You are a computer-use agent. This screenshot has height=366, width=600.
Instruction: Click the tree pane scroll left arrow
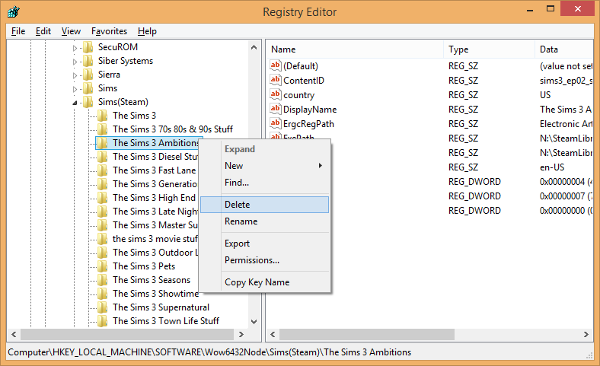(14, 334)
